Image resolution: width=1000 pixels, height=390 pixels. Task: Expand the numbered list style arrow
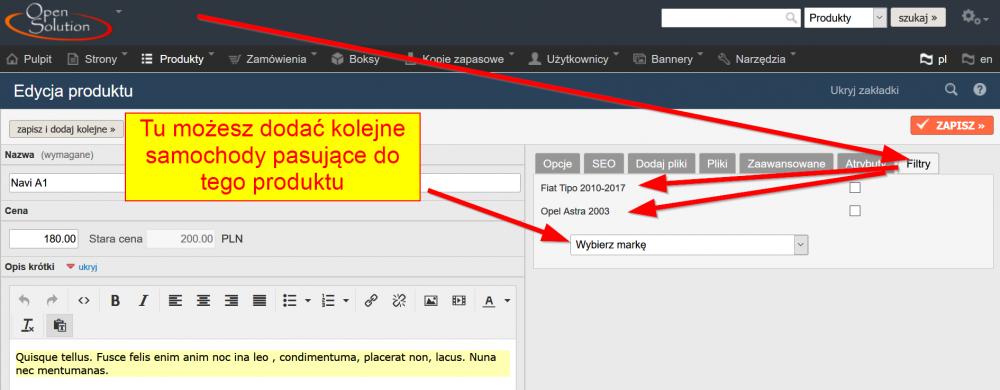point(346,301)
